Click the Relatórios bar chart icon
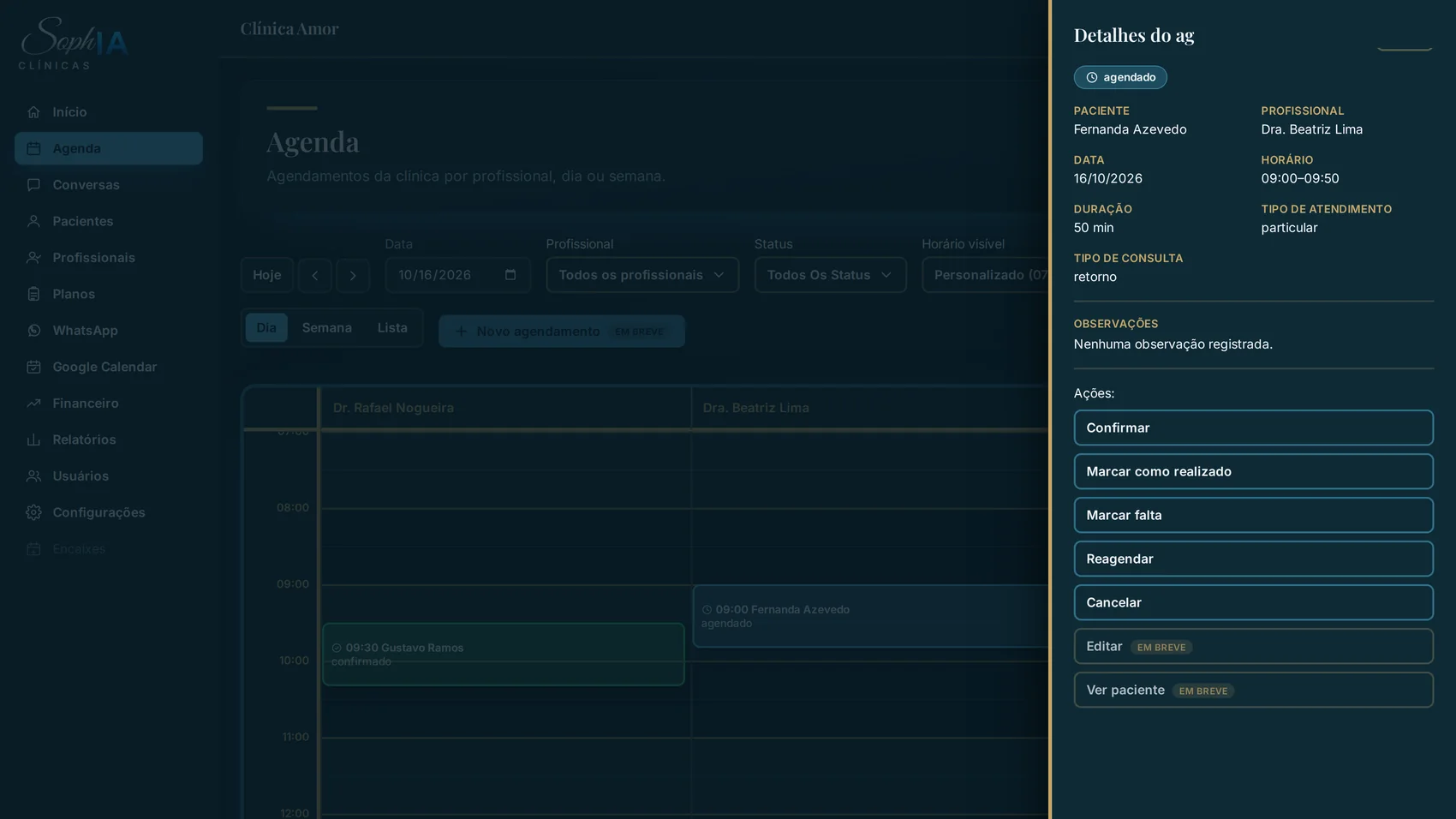1456x819 pixels. tap(33, 439)
